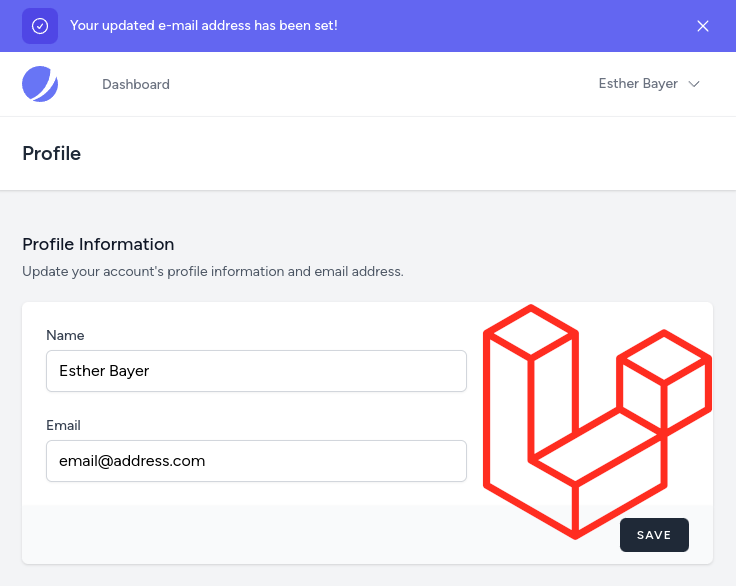Expand the Esther Bayer user menu
The image size is (736, 586).
pos(649,84)
